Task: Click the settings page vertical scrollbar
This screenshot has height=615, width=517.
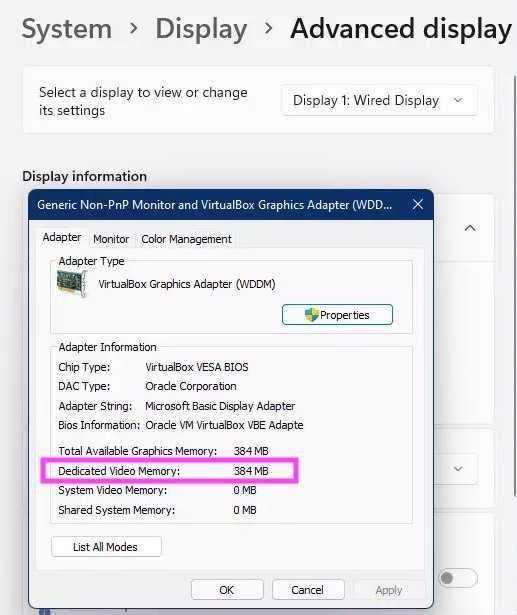Action: click(515, 286)
